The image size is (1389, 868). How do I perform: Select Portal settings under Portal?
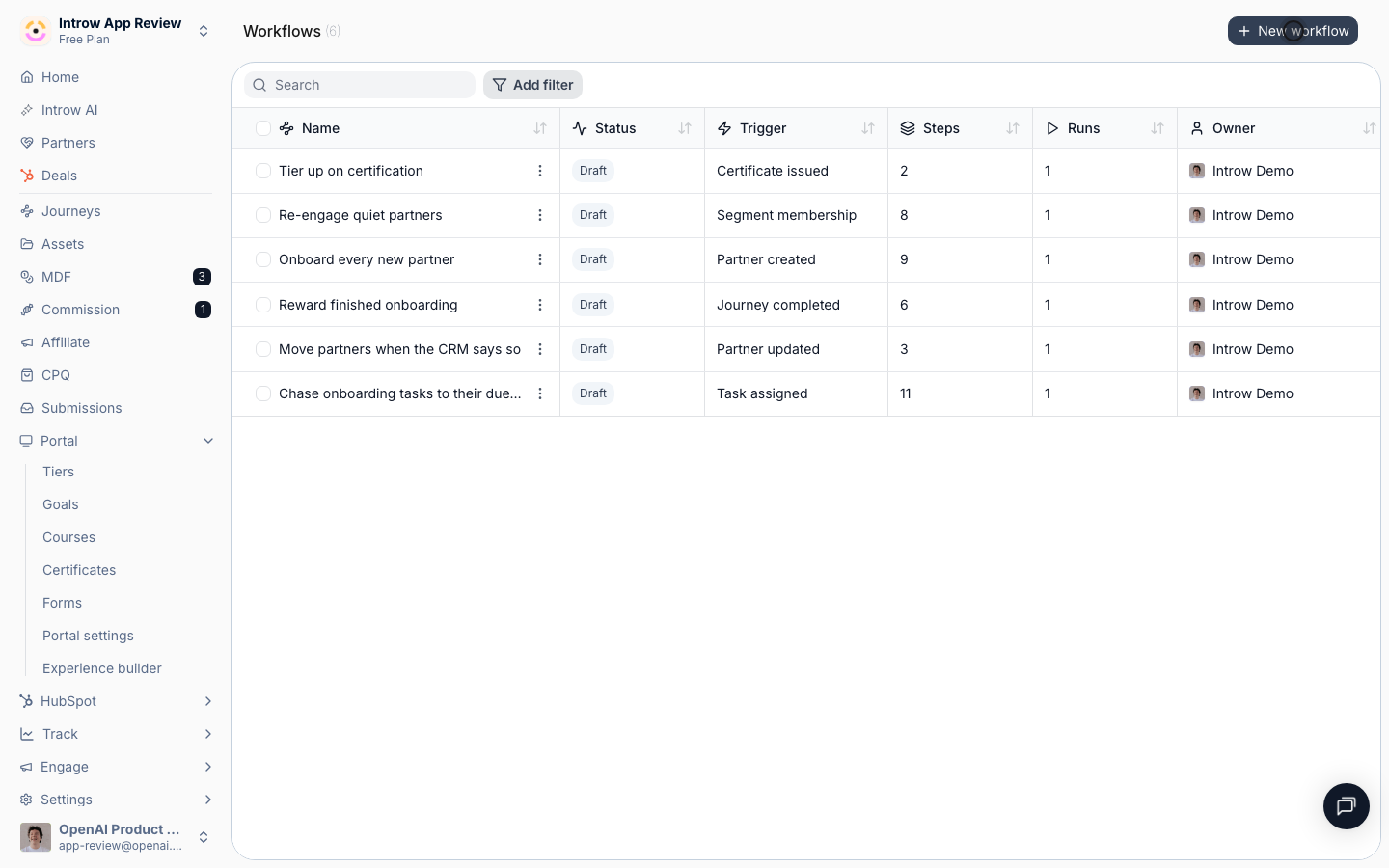[88, 636]
